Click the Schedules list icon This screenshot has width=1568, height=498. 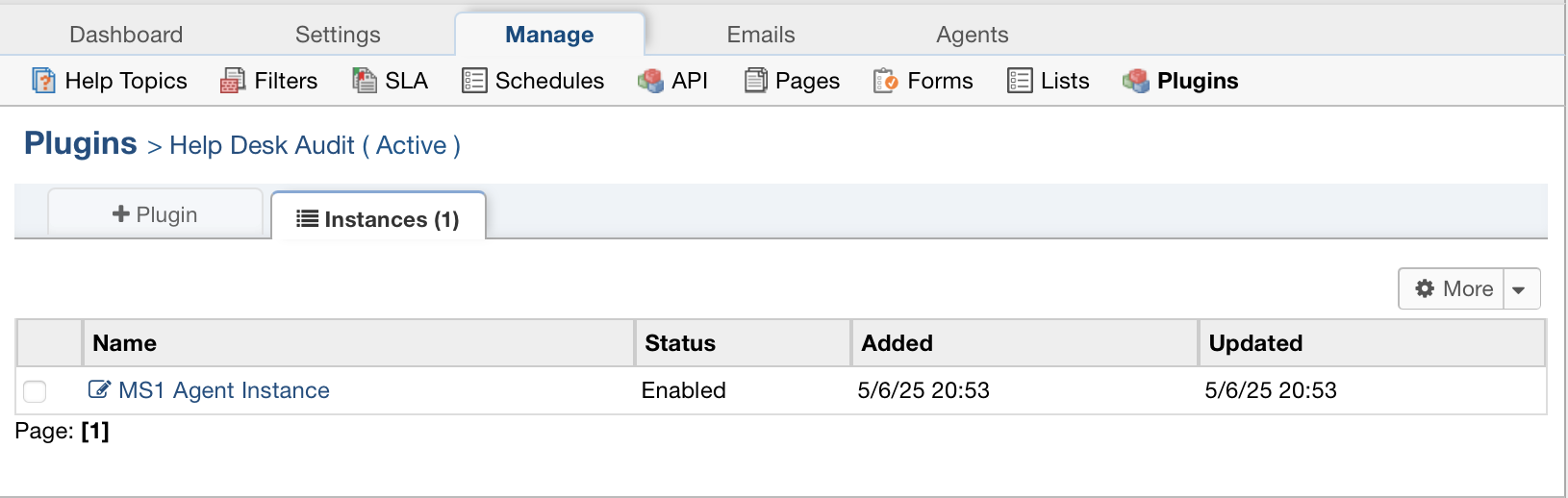(474, 81)
